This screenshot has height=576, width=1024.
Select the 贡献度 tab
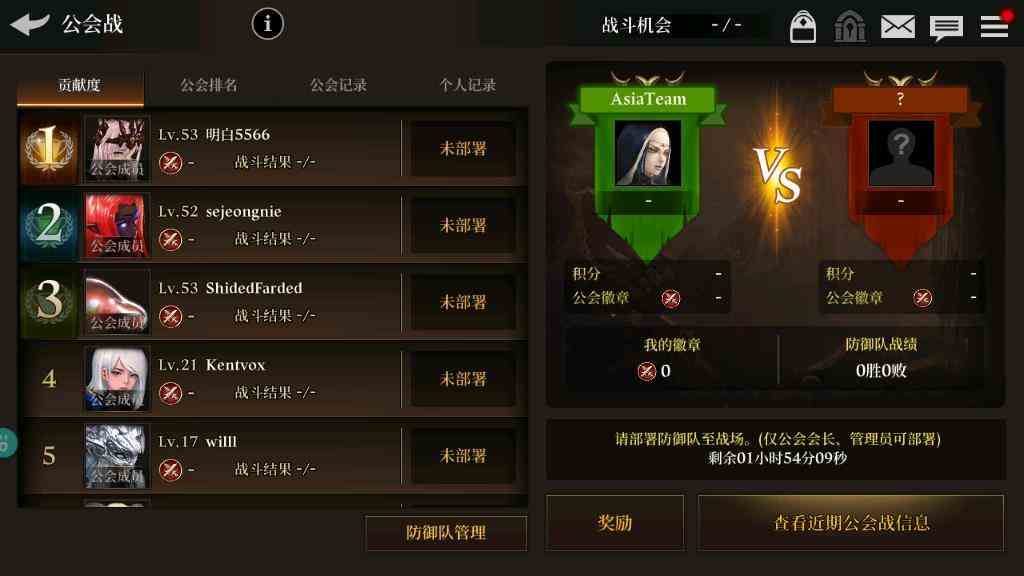point(80,85)
